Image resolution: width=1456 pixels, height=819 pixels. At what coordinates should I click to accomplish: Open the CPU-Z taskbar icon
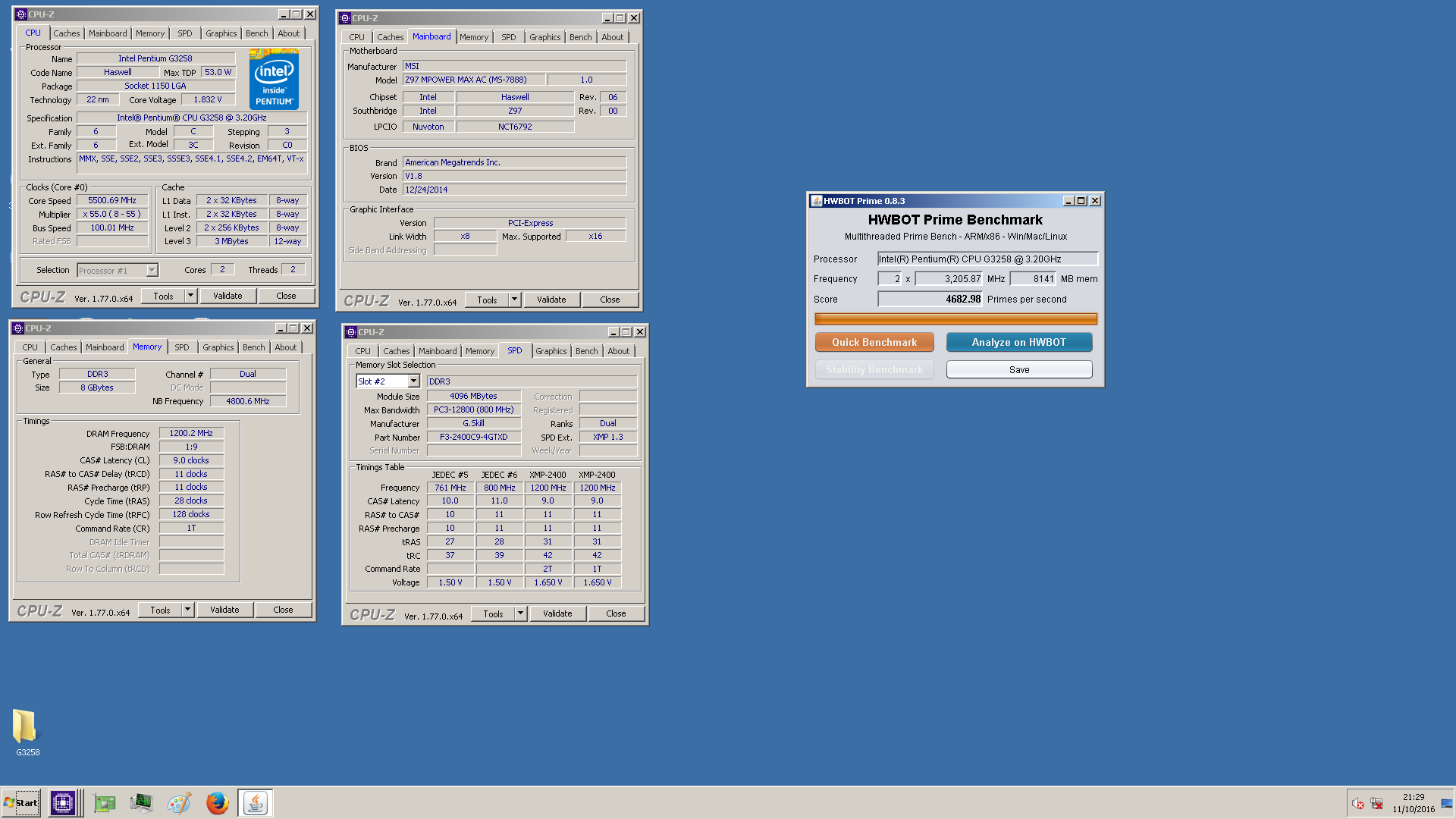pyautogui.click(x=63, y=802)
